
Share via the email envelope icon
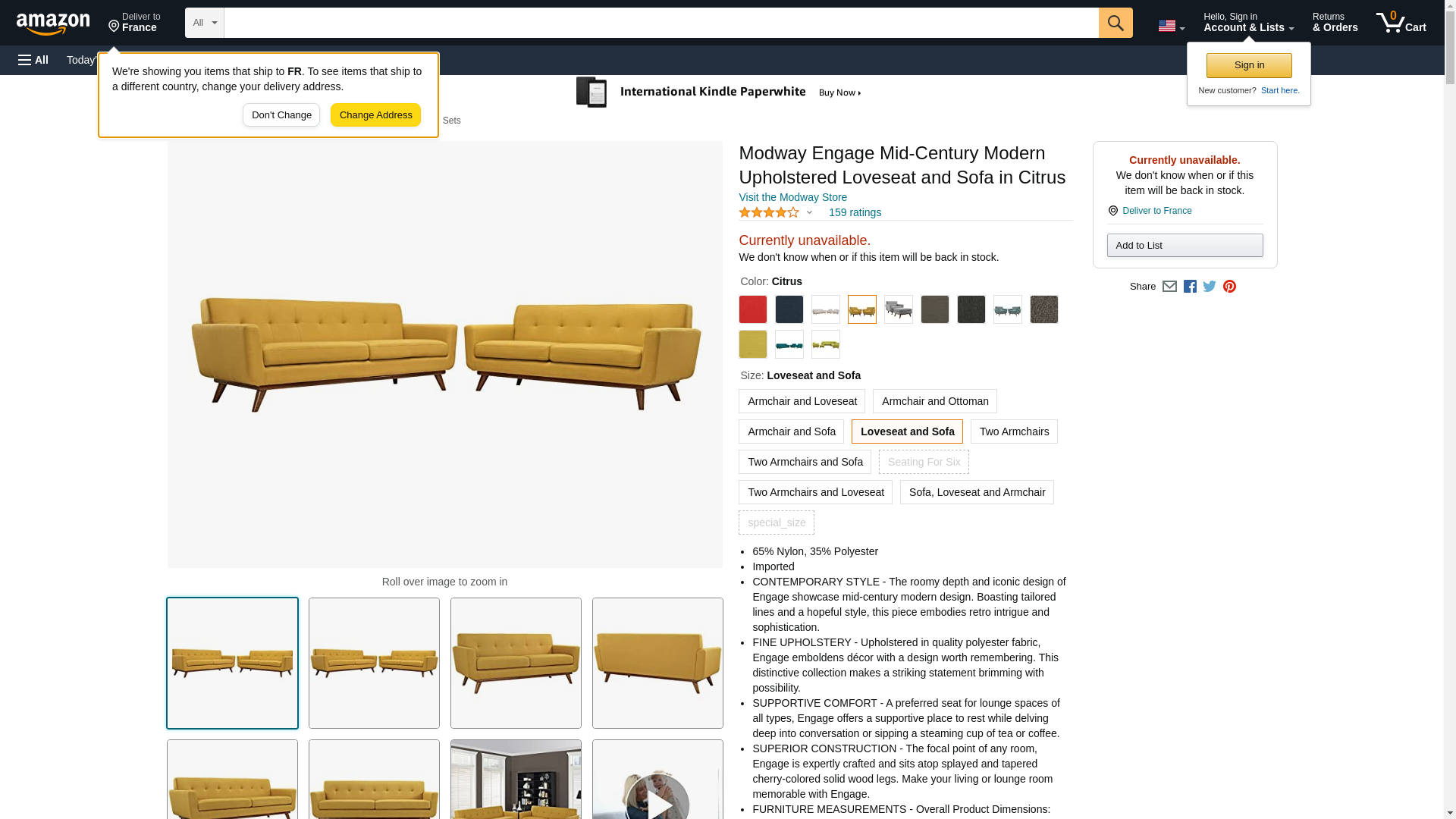tap(1169, 287)
